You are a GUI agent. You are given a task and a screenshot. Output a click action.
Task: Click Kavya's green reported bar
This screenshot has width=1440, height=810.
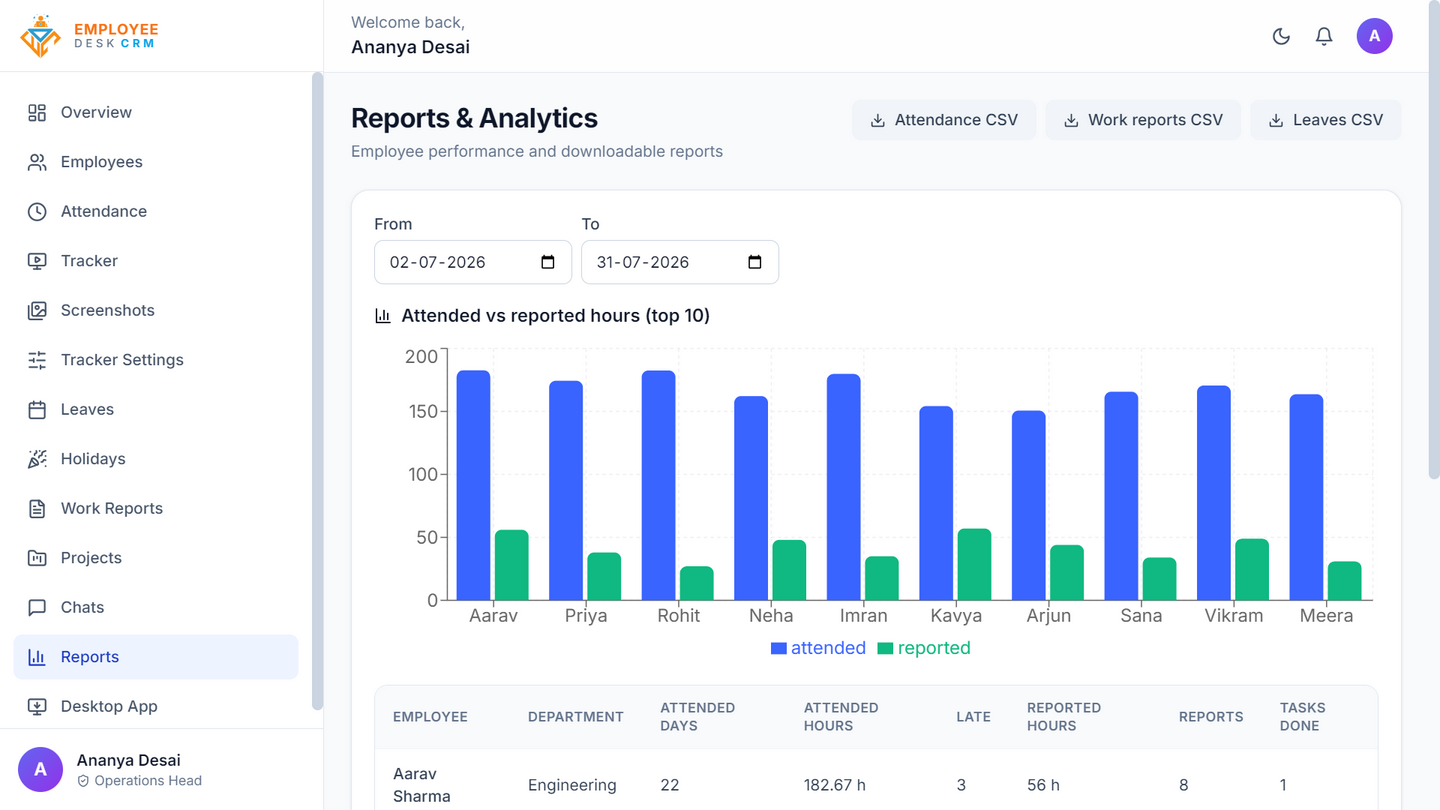pyautogui.click(x=974, y=564)
